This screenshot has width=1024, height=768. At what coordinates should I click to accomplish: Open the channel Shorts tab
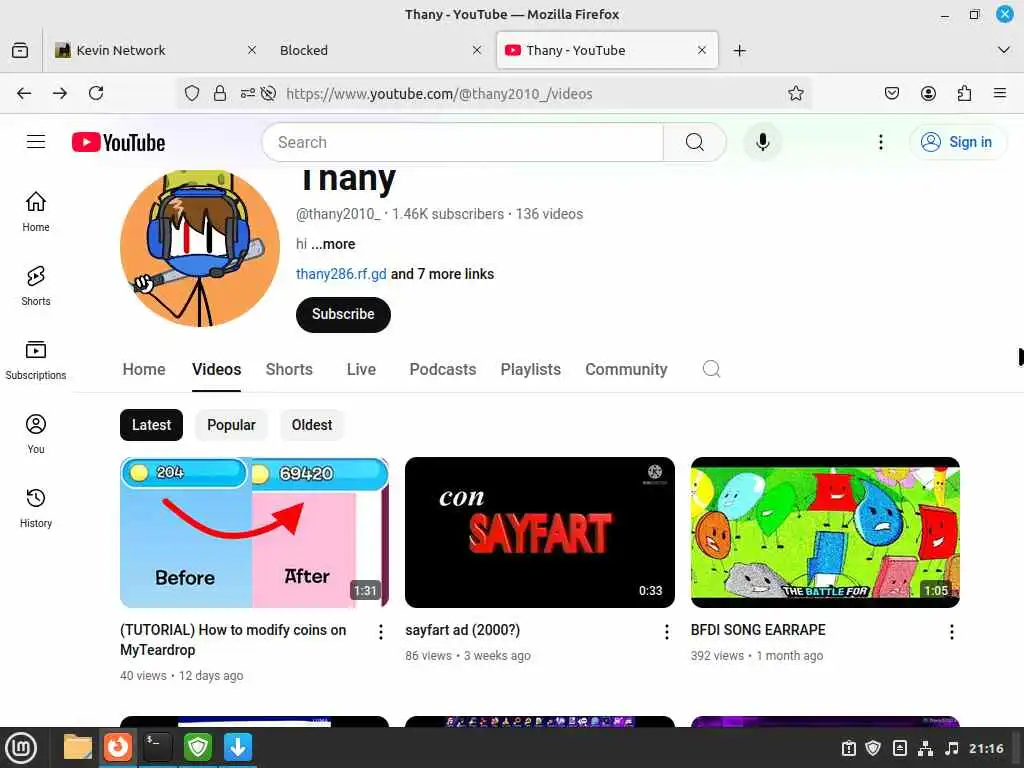point(289,370)
